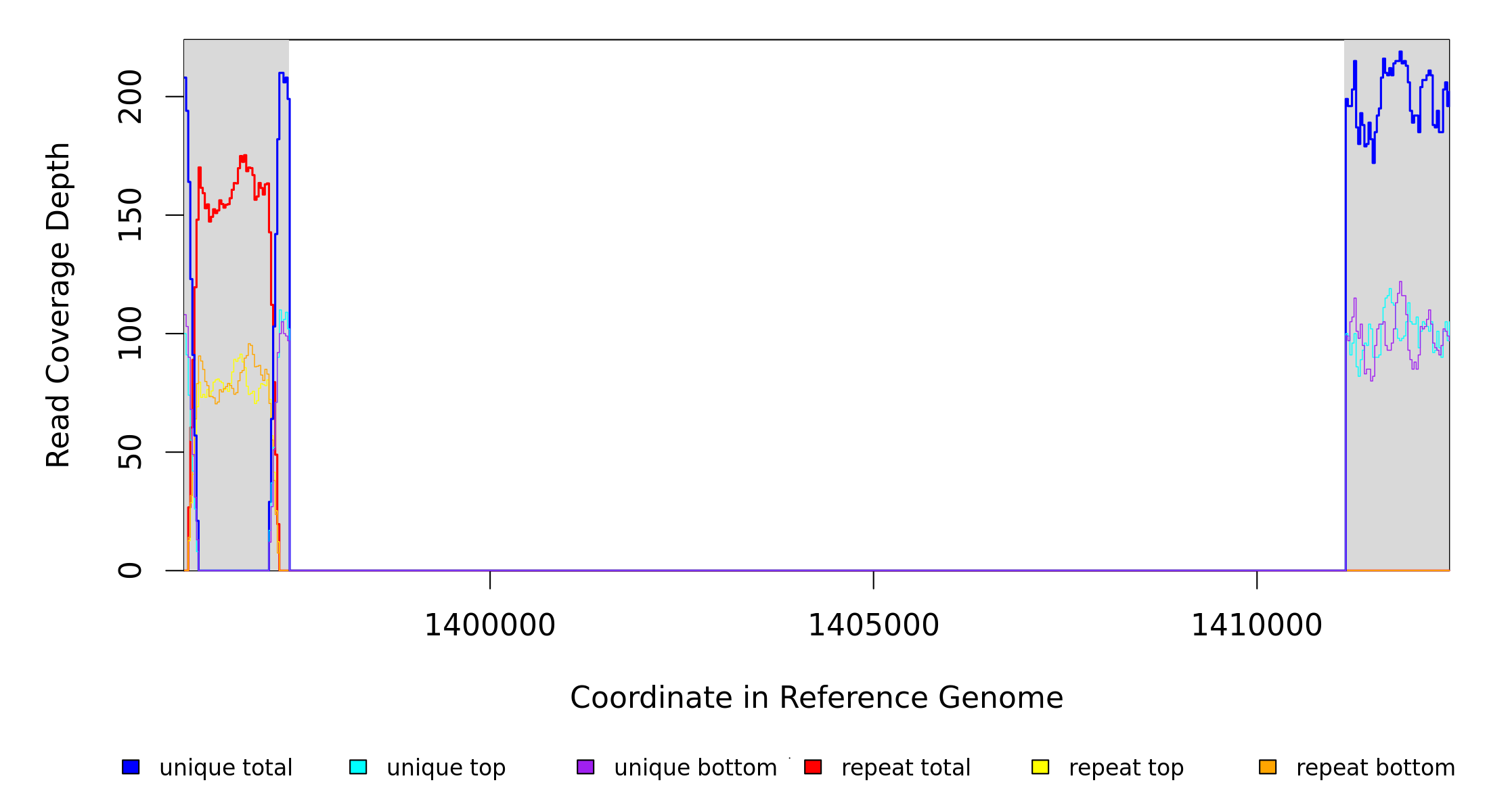This screenshot has height=812, width=1489.
Task: Select the 'repeat bottom' legend label
Action: pyautogui.click(x=1375, y=768)
